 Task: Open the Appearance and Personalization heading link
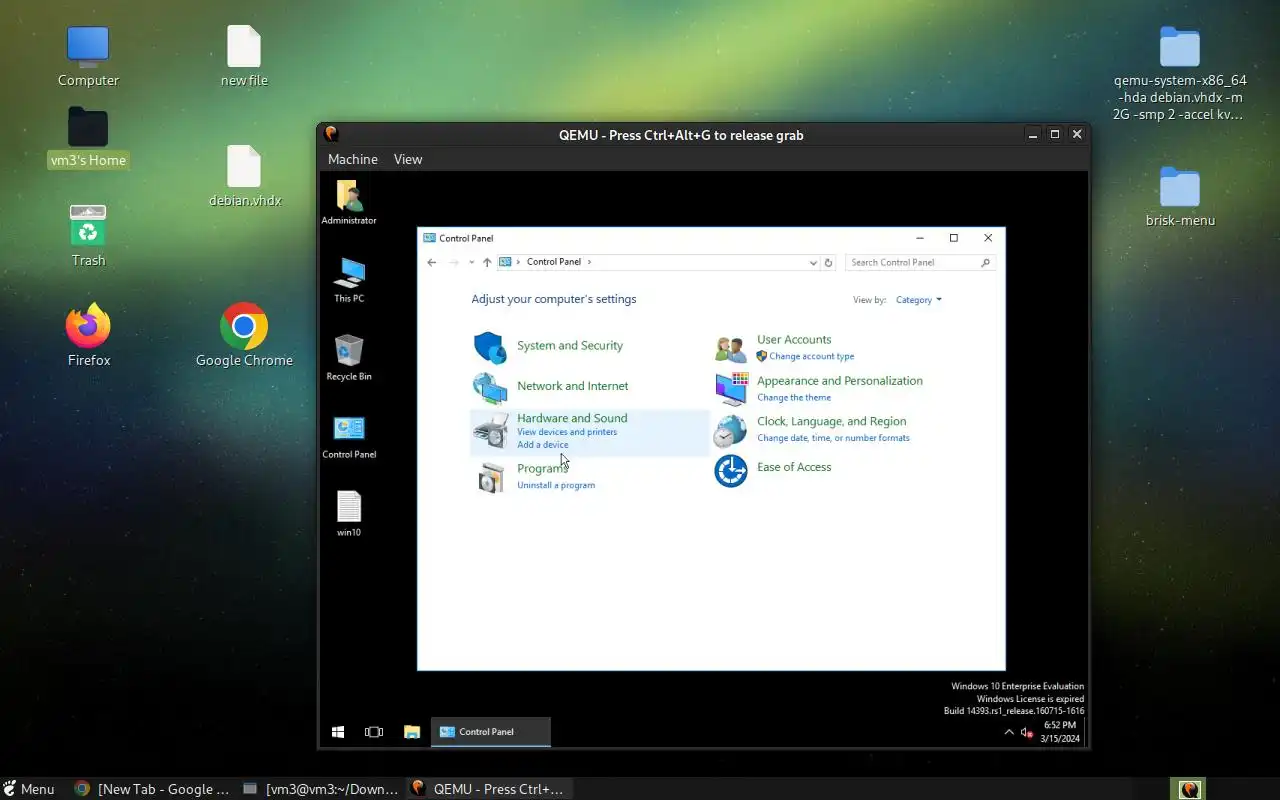point(840,381)
